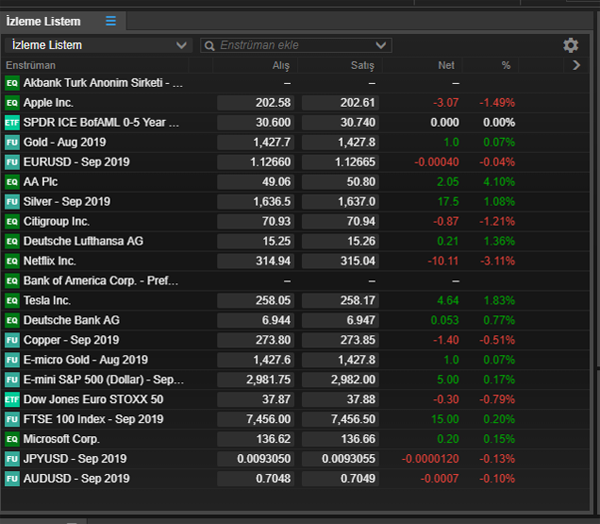Sort by the % column header
The image size is (600, 524).
[x=506, y=65]
